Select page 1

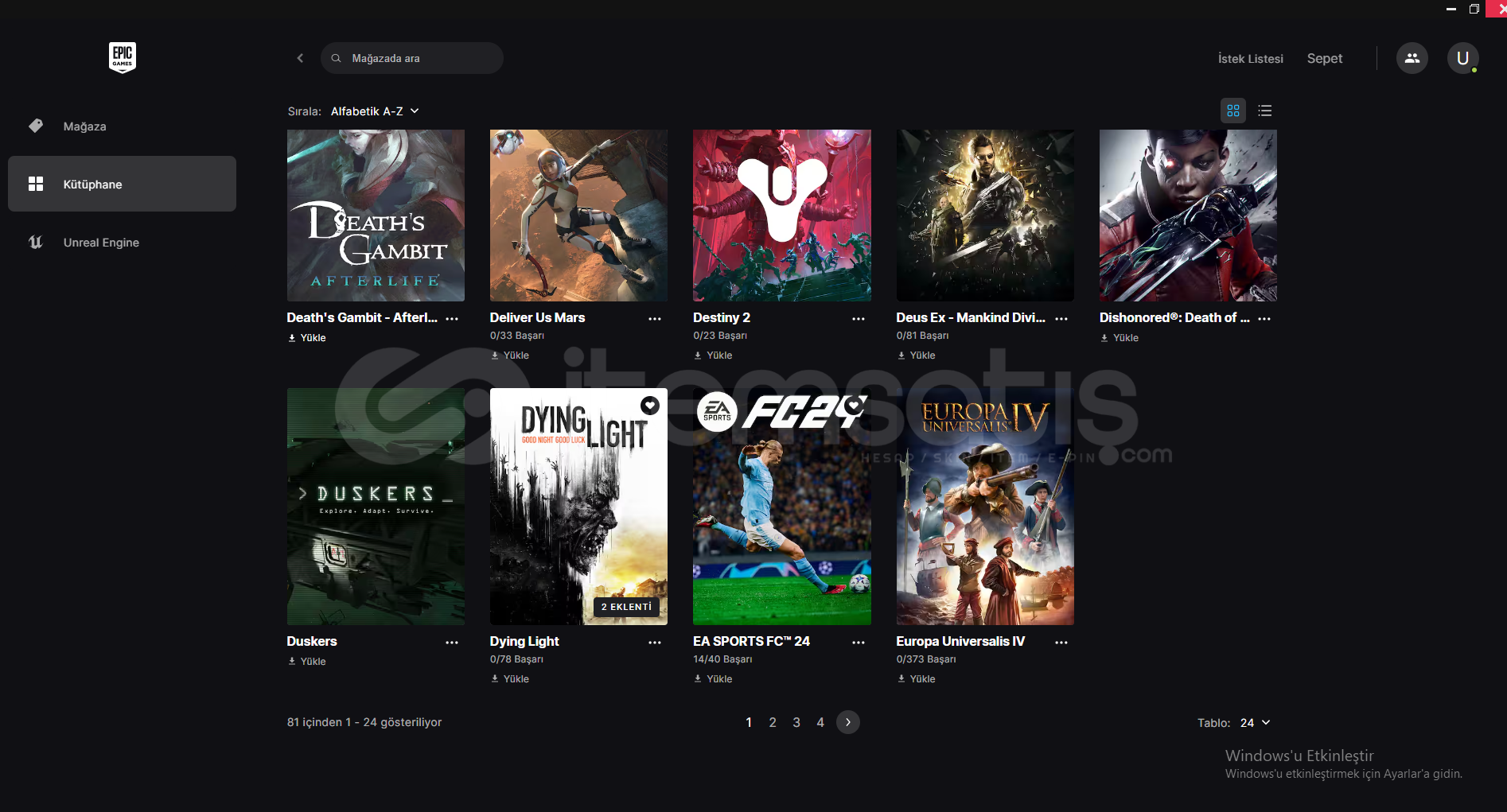(x=749, y=722)
